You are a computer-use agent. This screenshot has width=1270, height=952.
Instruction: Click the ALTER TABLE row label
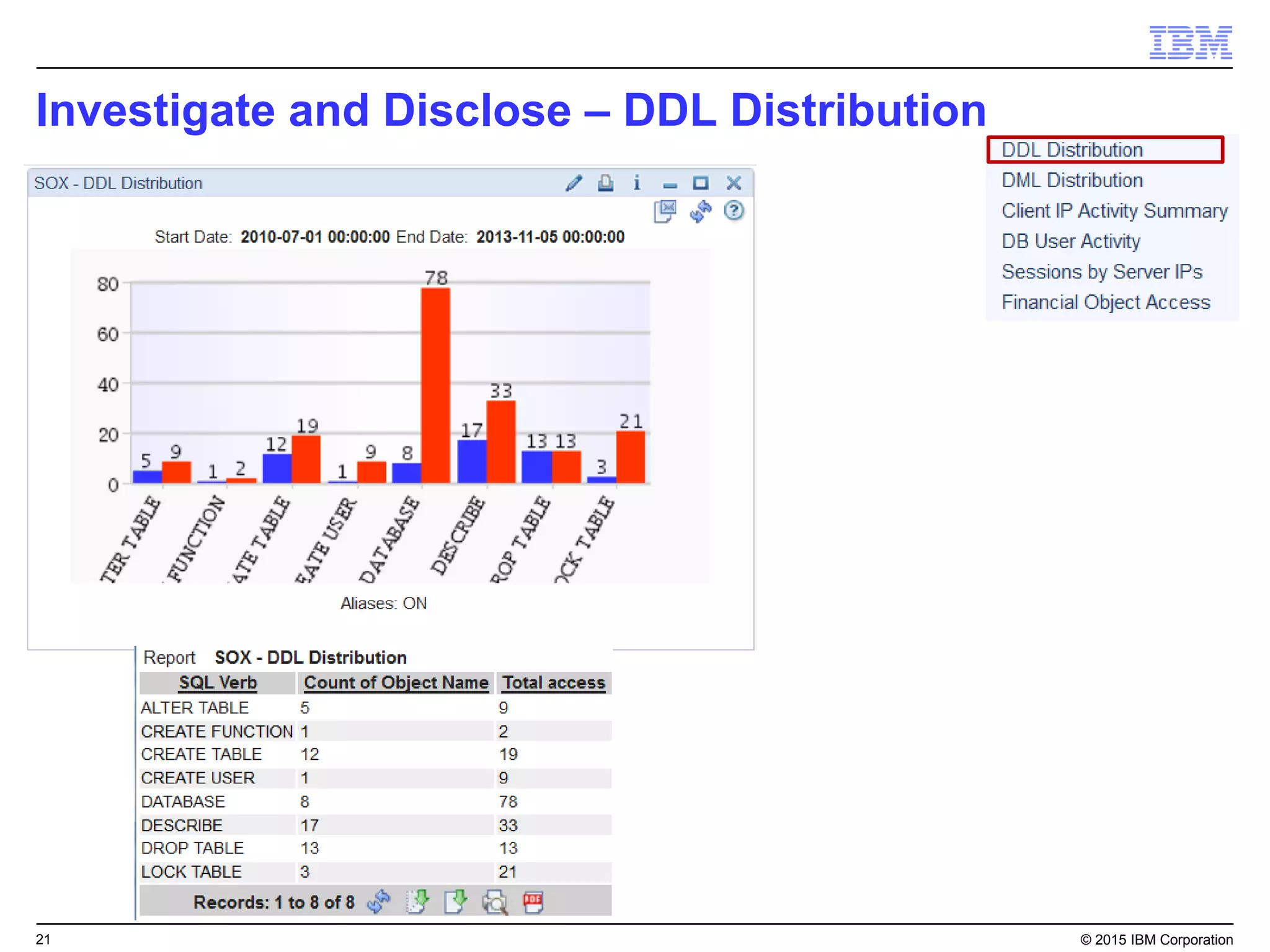coord(195,708)
